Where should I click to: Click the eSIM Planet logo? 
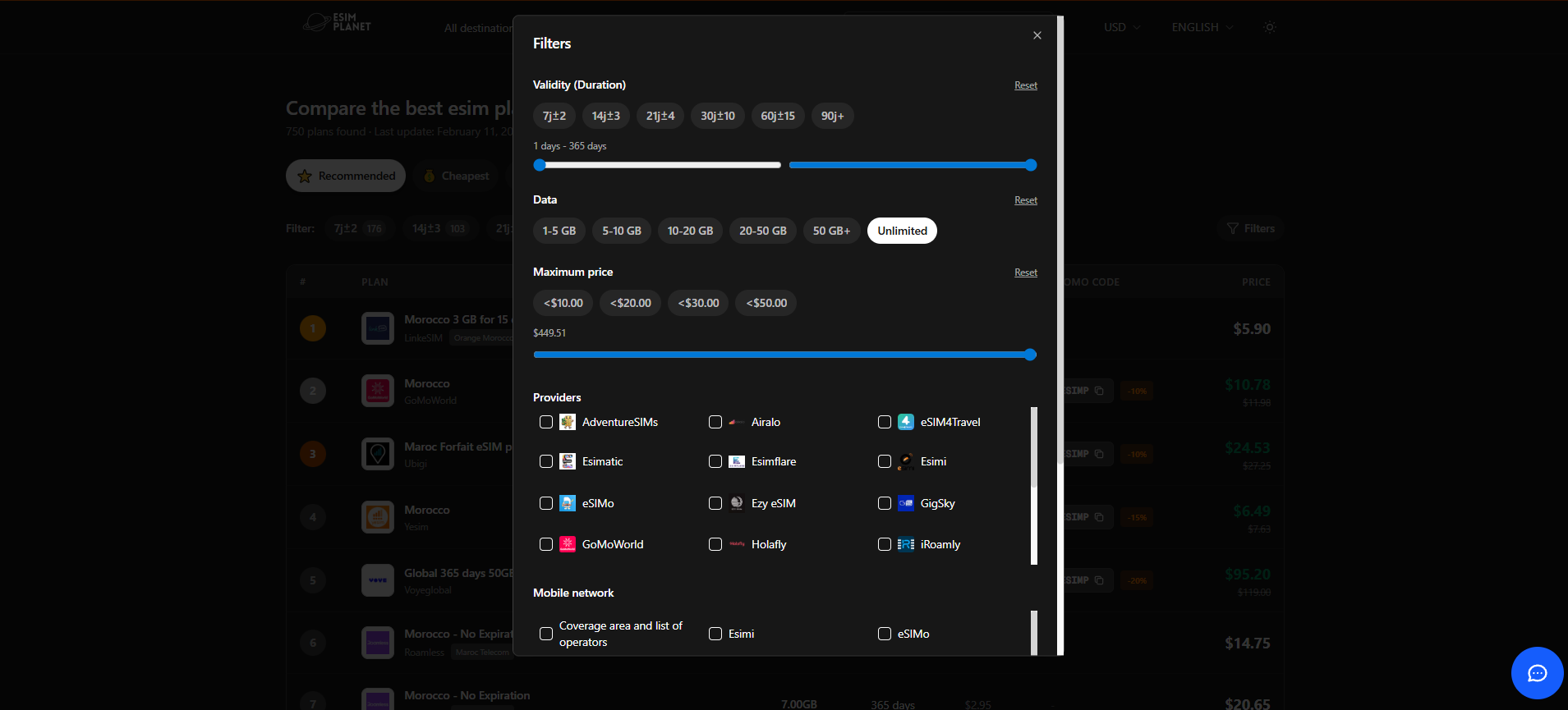point(337,22)
